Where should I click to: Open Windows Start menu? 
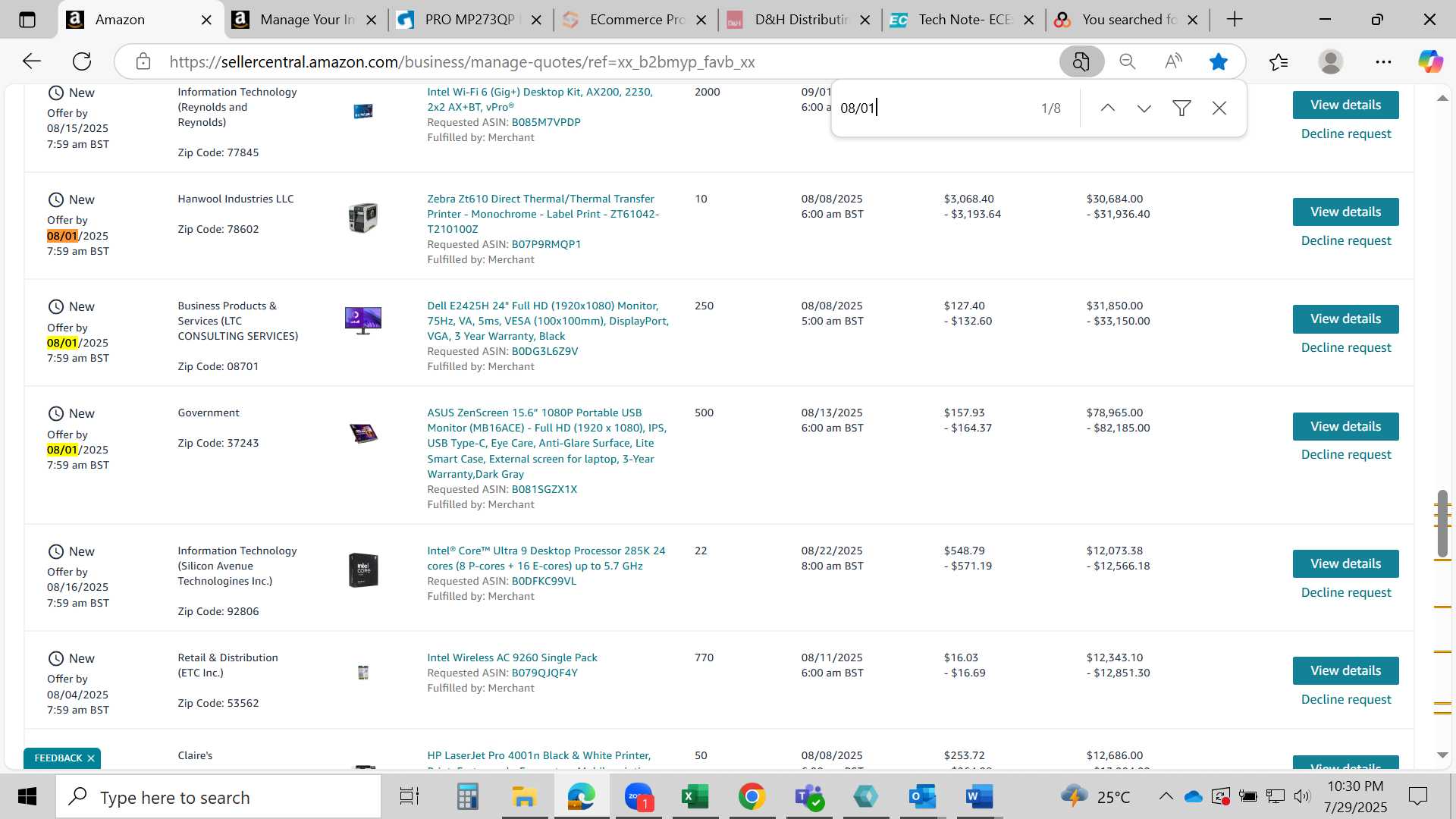pyautogui.click(x=27, y=797)
